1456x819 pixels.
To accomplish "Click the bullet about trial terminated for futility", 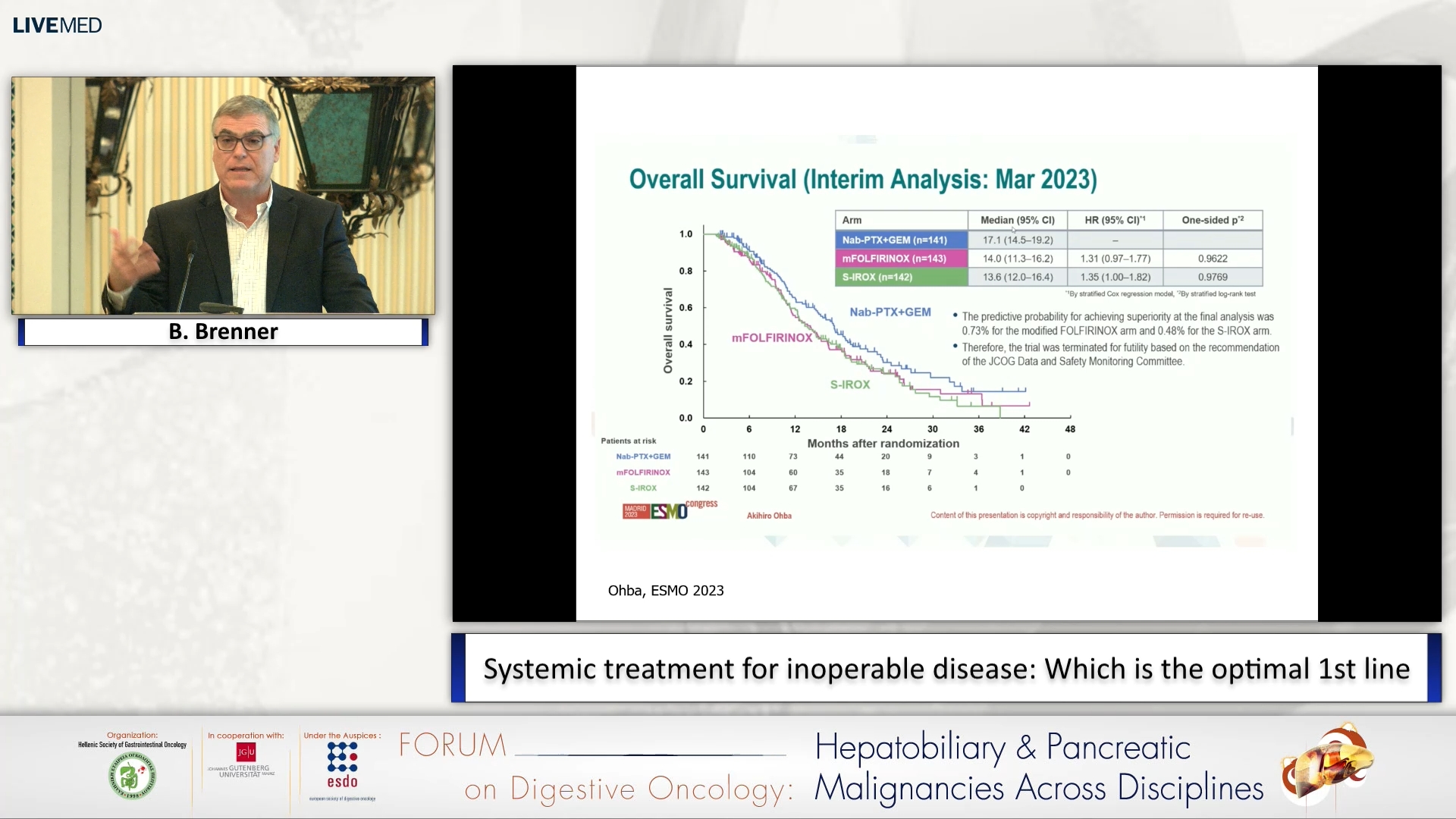I will pyautogui.click(x=1119, y=354).
